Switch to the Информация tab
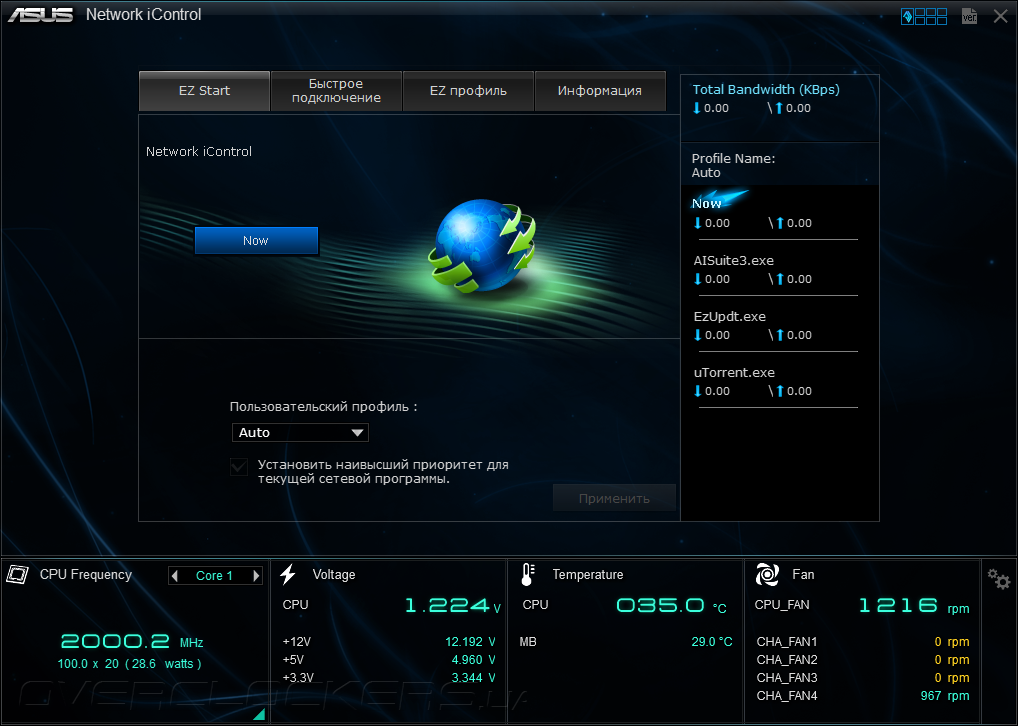1018x726 pixels. click(600, 91)
